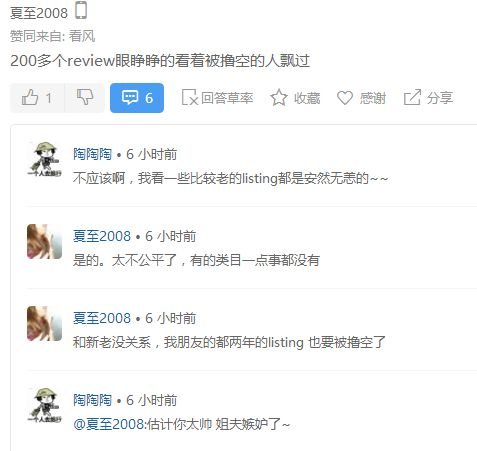The image size is (477, 451).
Task: Open 夏至2008 author name at top
Action: click(x=39, y=13)
